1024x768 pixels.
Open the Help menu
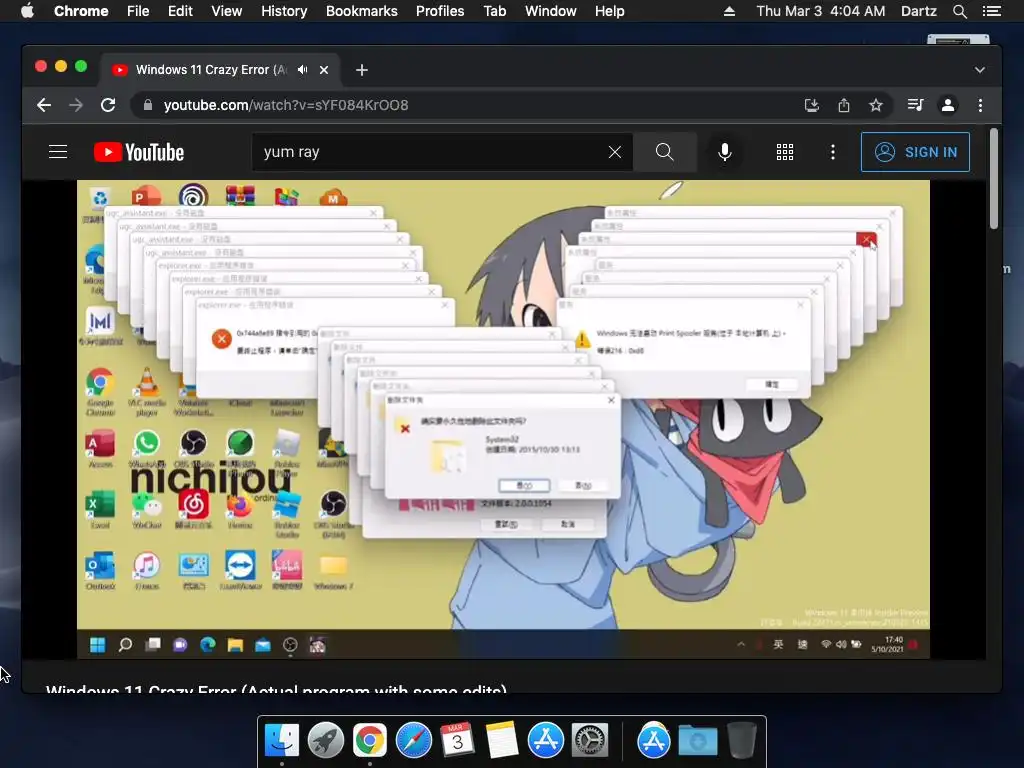tap(609, 11)
